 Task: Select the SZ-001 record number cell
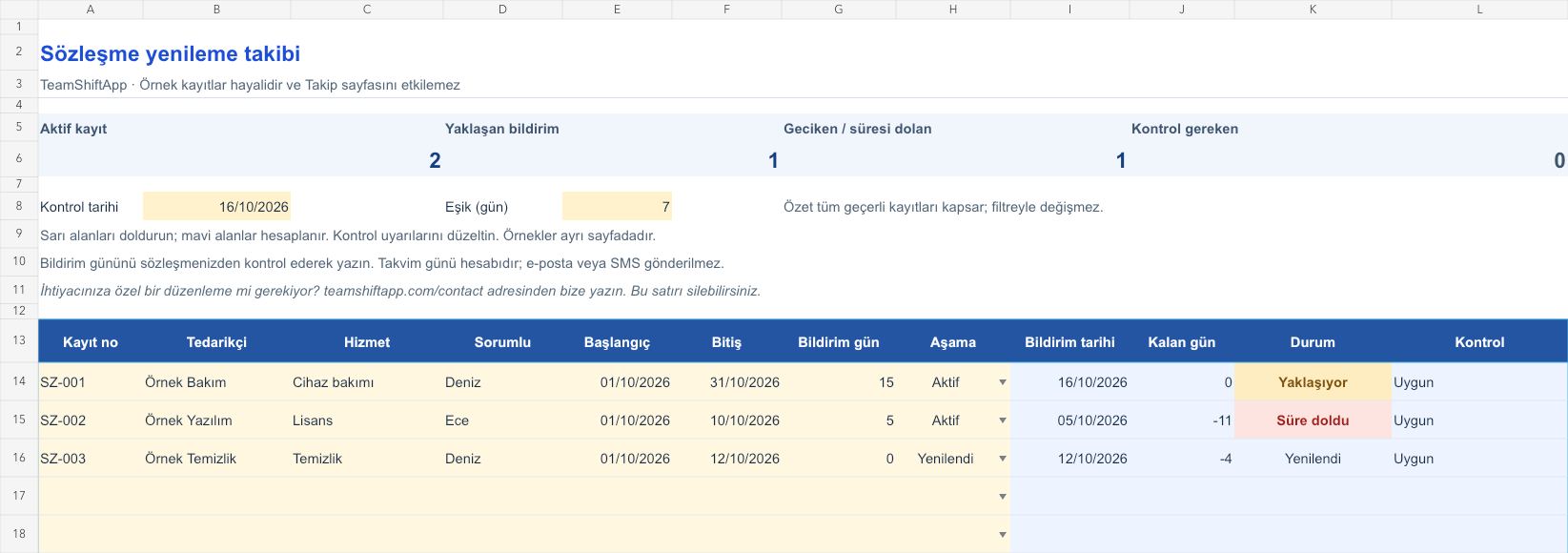coord(91,382)
